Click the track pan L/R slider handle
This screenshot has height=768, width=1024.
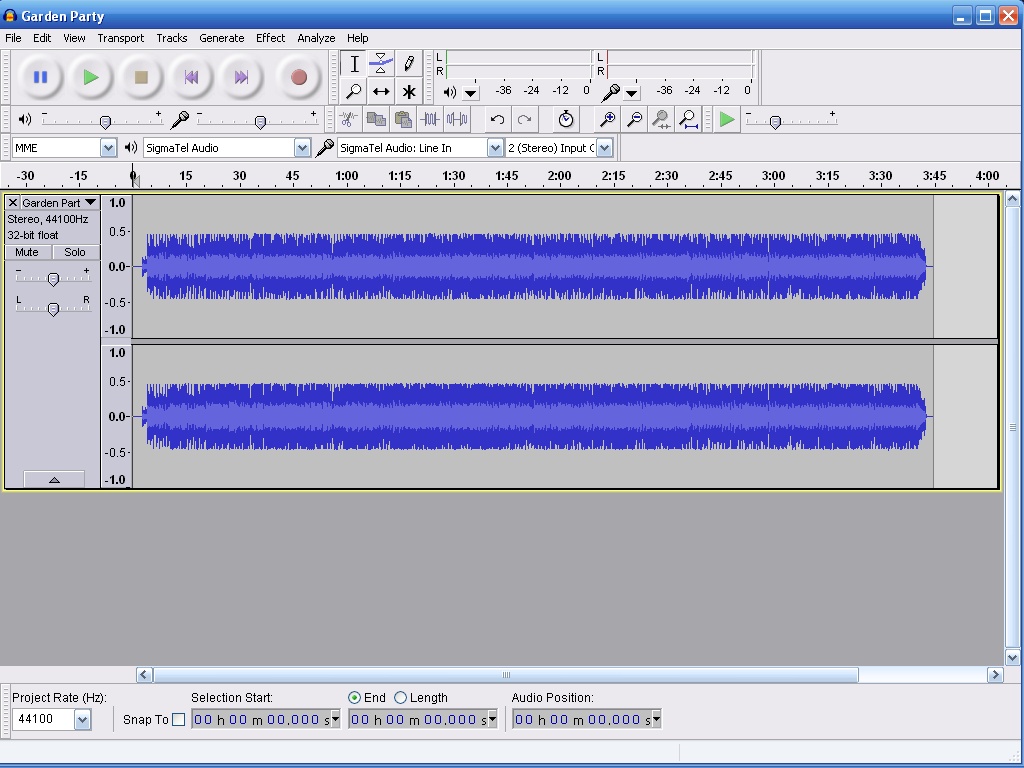click(54, 309)
